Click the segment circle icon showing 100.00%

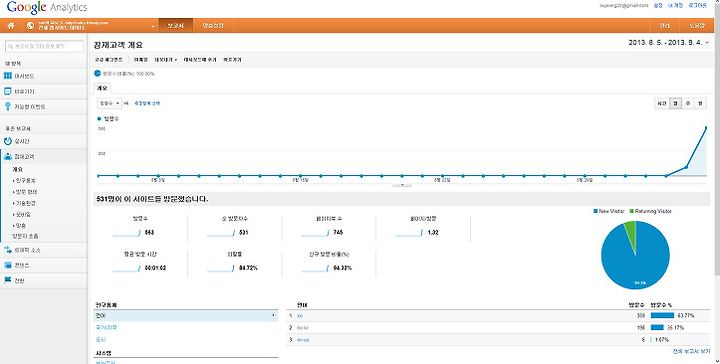(x=97, y=73)
